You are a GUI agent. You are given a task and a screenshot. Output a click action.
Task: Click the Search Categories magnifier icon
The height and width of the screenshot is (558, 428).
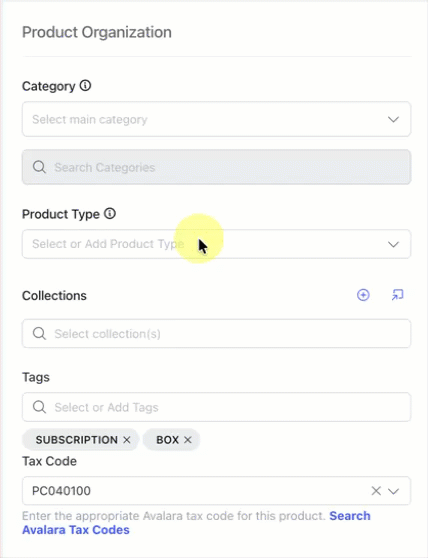click(39, 167)
